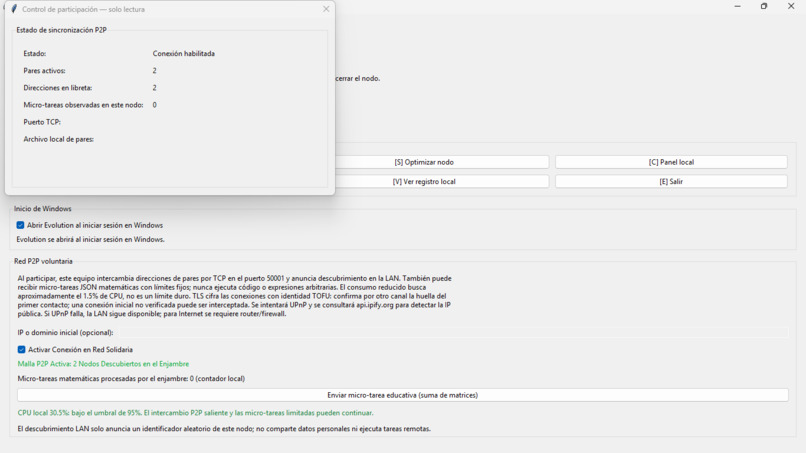Click the 'Red P2P voluntaria' section title

point(43,261)
